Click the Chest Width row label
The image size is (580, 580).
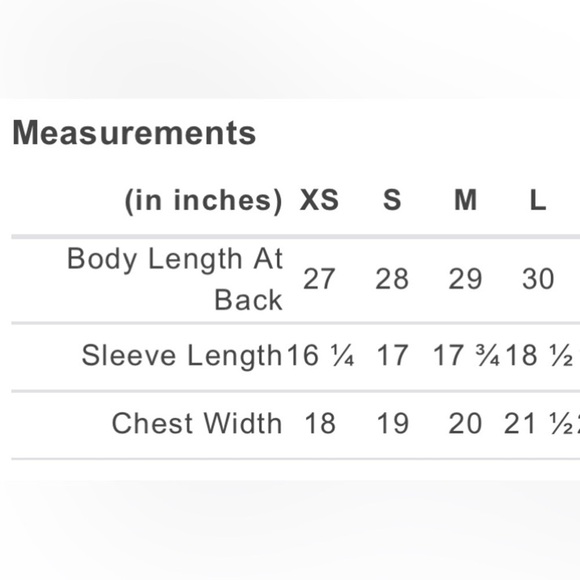click(x=197, y=423)
